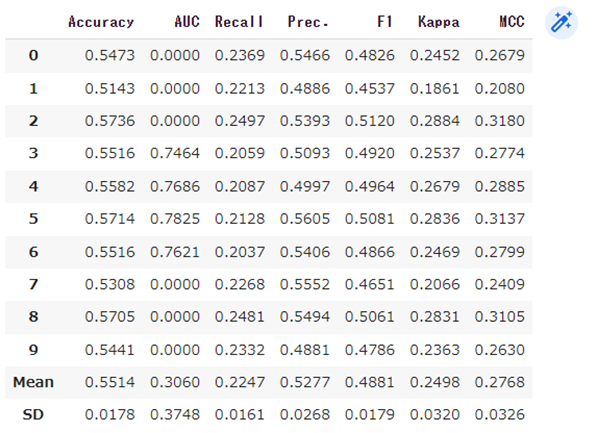Click the F1 column header
Viewport: 600px width, 433px height.
381,22
